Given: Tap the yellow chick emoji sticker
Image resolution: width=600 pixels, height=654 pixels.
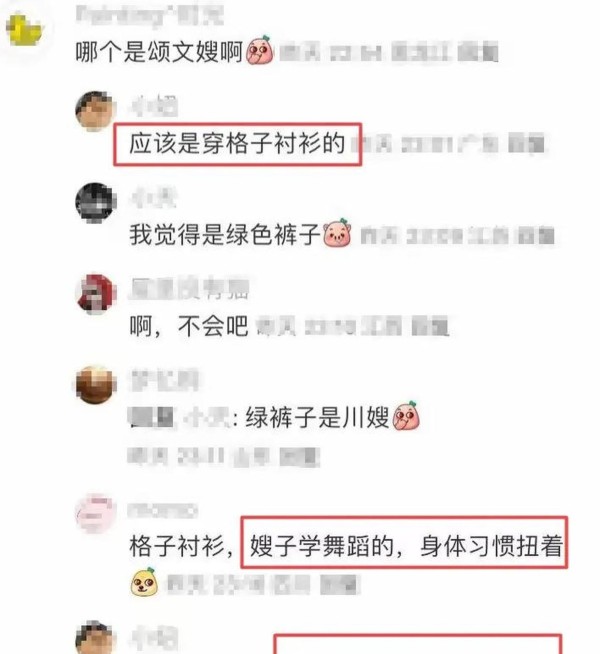Looking at the screenshot, I should 144,581.
